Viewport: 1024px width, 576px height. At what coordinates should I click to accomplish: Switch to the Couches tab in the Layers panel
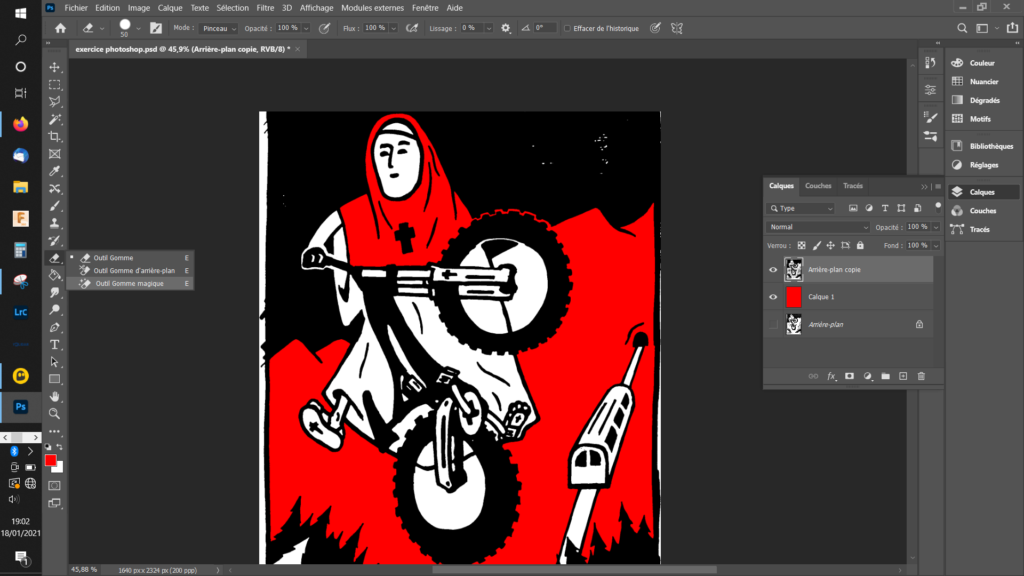pos(818,186)
